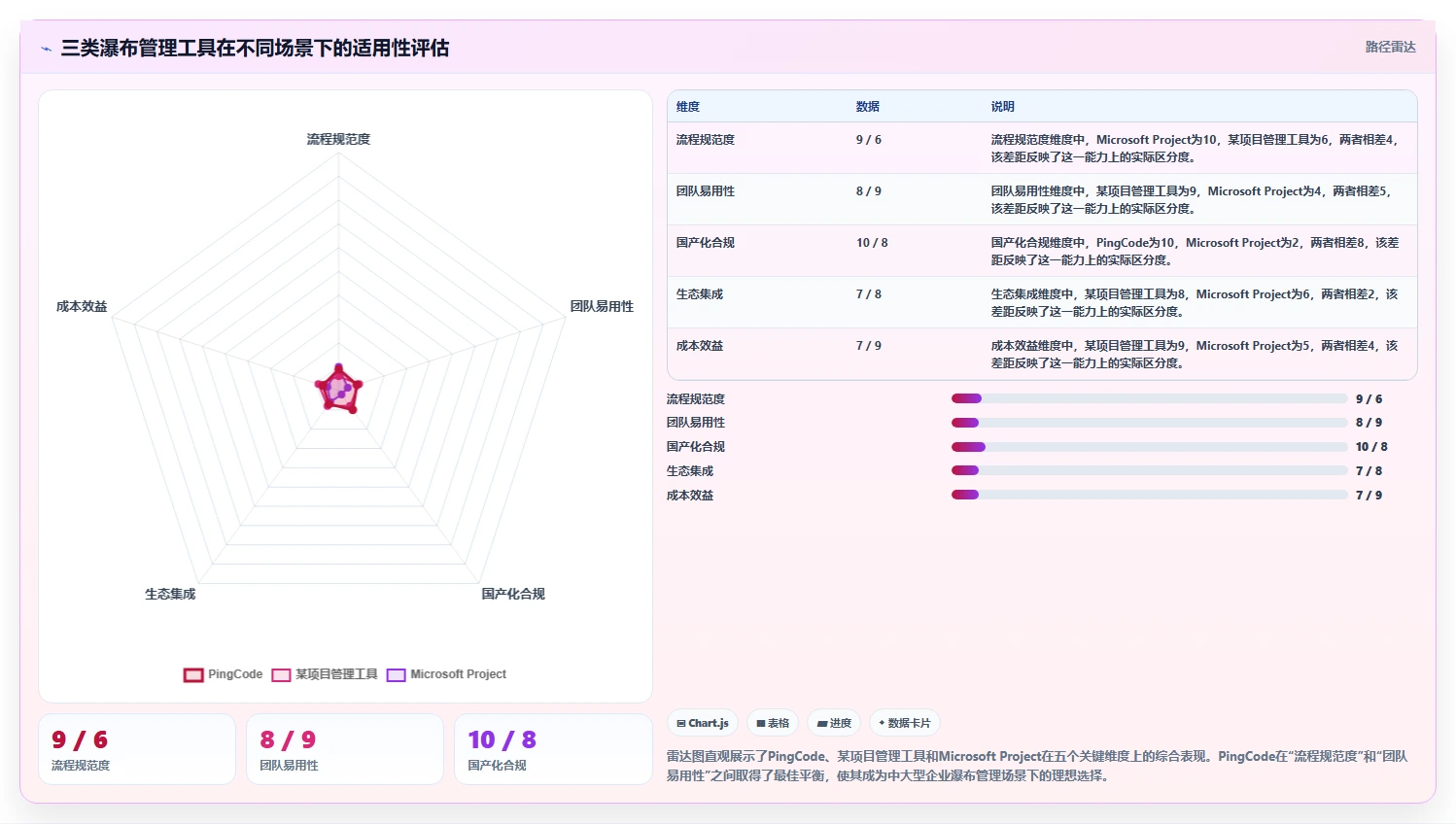Click the 国产化合规 progress bar

(x=1150, y=447)
